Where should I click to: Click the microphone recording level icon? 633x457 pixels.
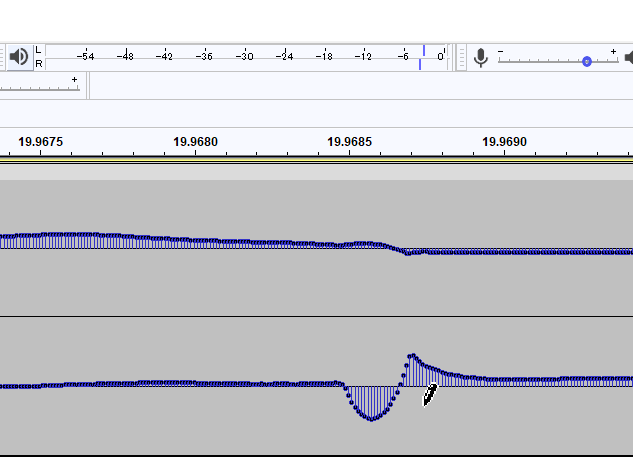pyautogui.click(x=481, y=58)
